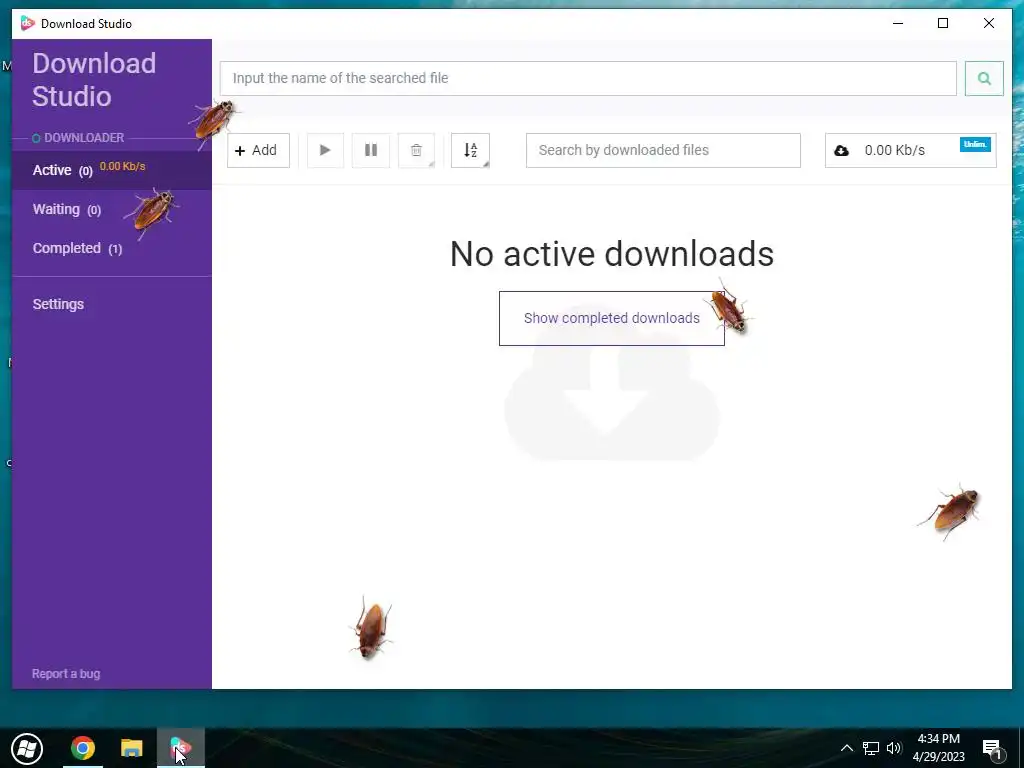
Task: Minimize the Download Studio window
Action: click(x=898, y=24)
